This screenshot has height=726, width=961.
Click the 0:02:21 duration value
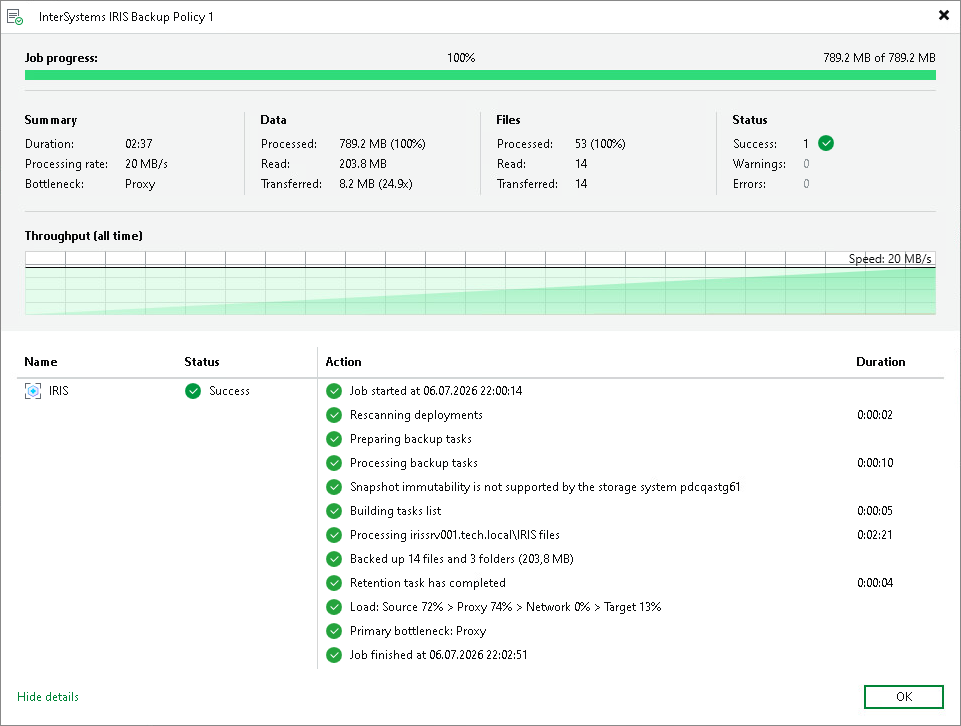tap(875, 535)
